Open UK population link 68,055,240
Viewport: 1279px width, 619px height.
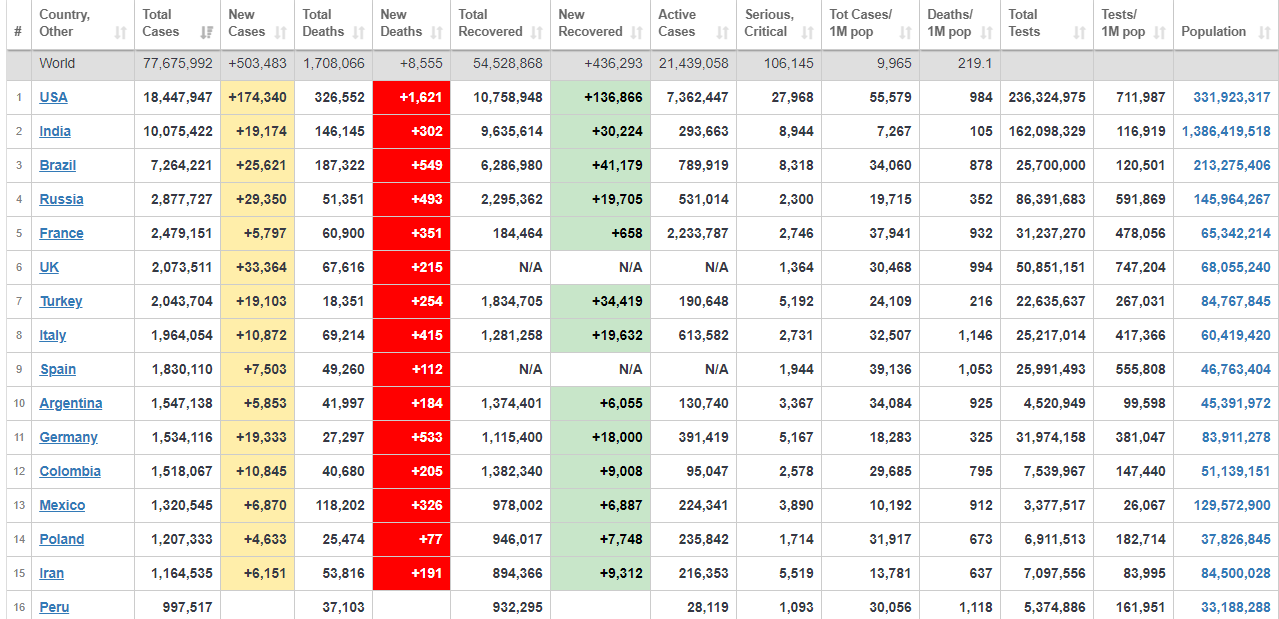click(x=1236, y=267)
